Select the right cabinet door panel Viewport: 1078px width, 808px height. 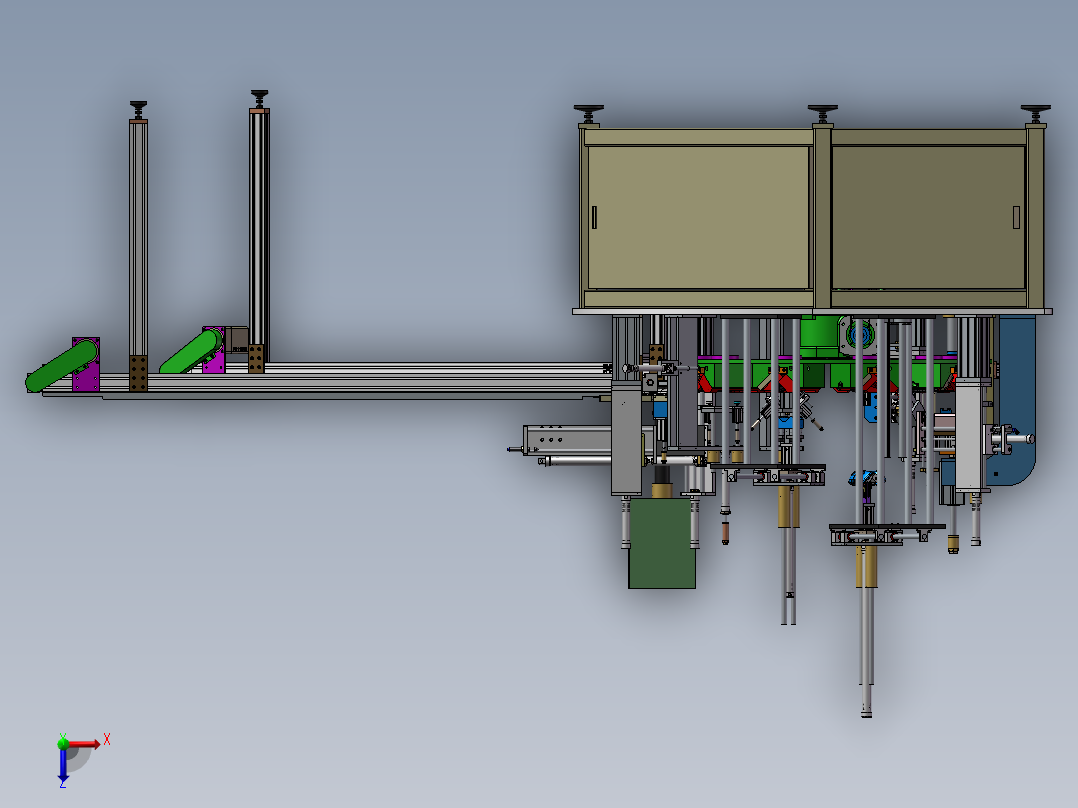[928, 217]
